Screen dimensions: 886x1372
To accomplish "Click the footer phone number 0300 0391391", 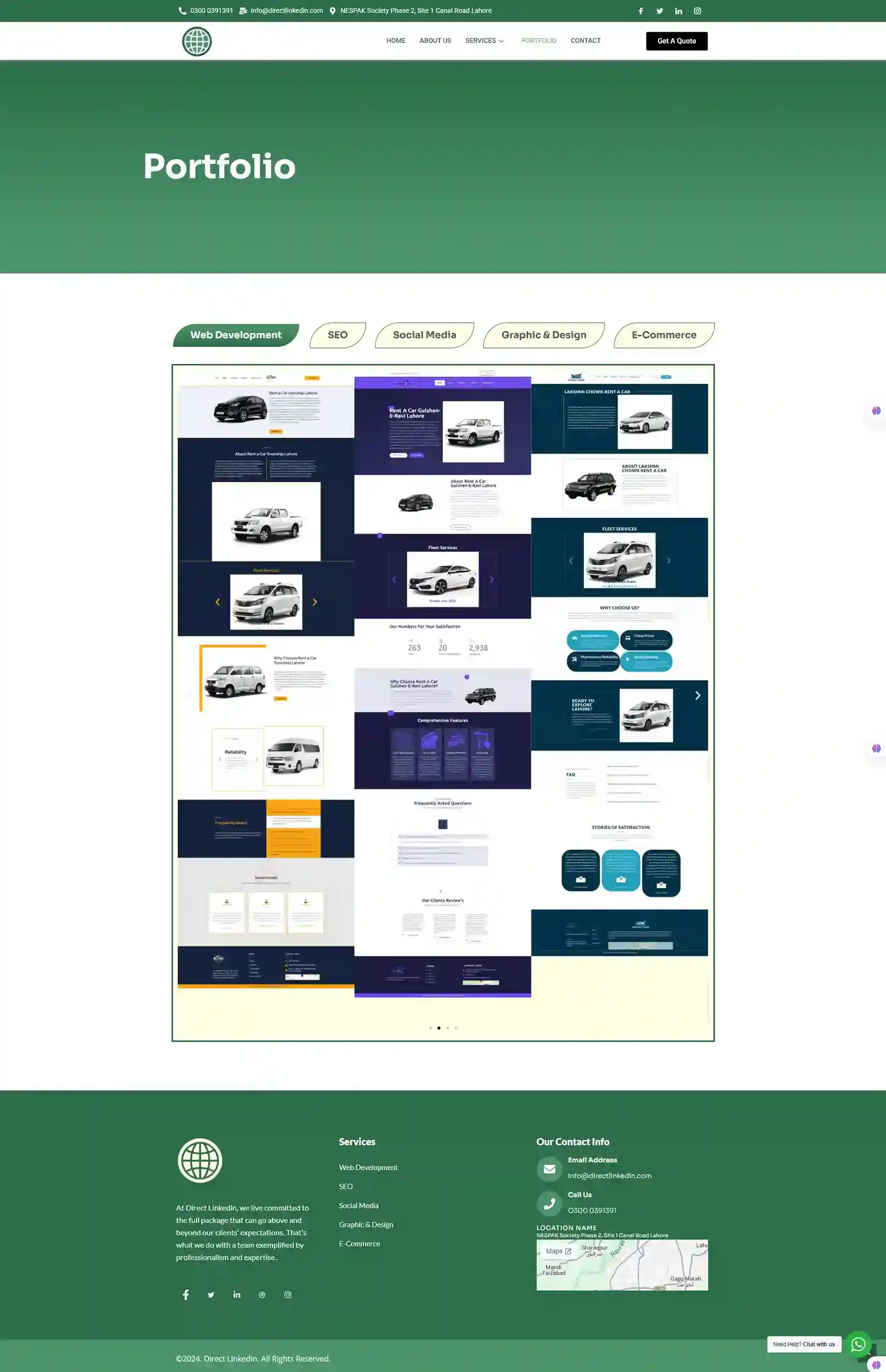I will (592, 1210).
